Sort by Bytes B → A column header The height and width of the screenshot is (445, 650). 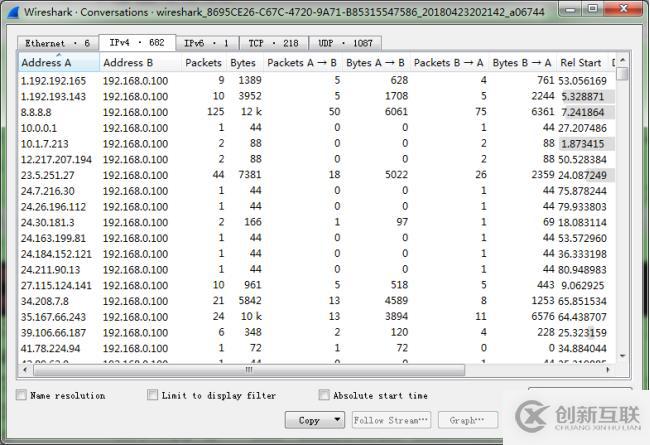tap(522, 63)
